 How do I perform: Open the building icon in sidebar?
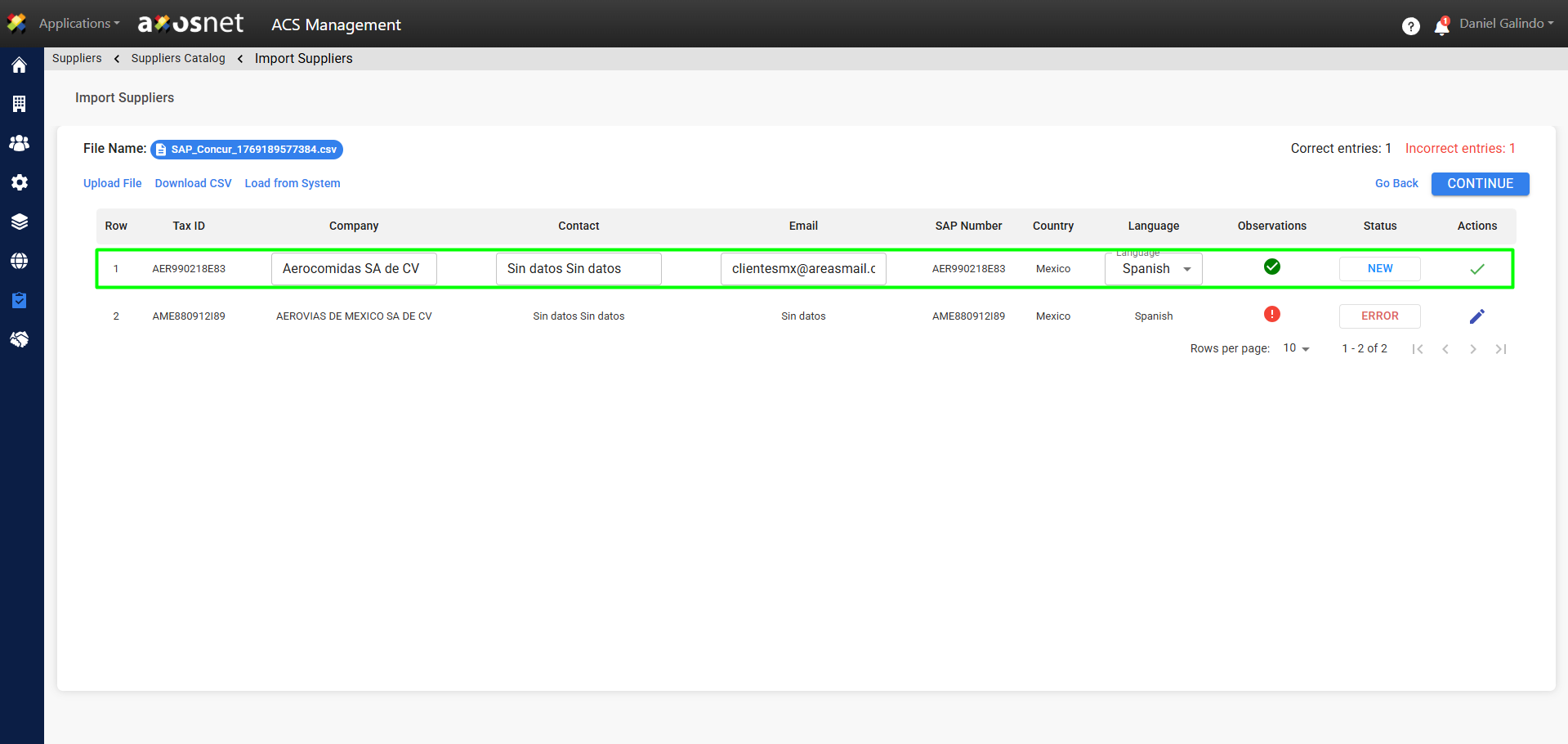(x=20, y=104)
